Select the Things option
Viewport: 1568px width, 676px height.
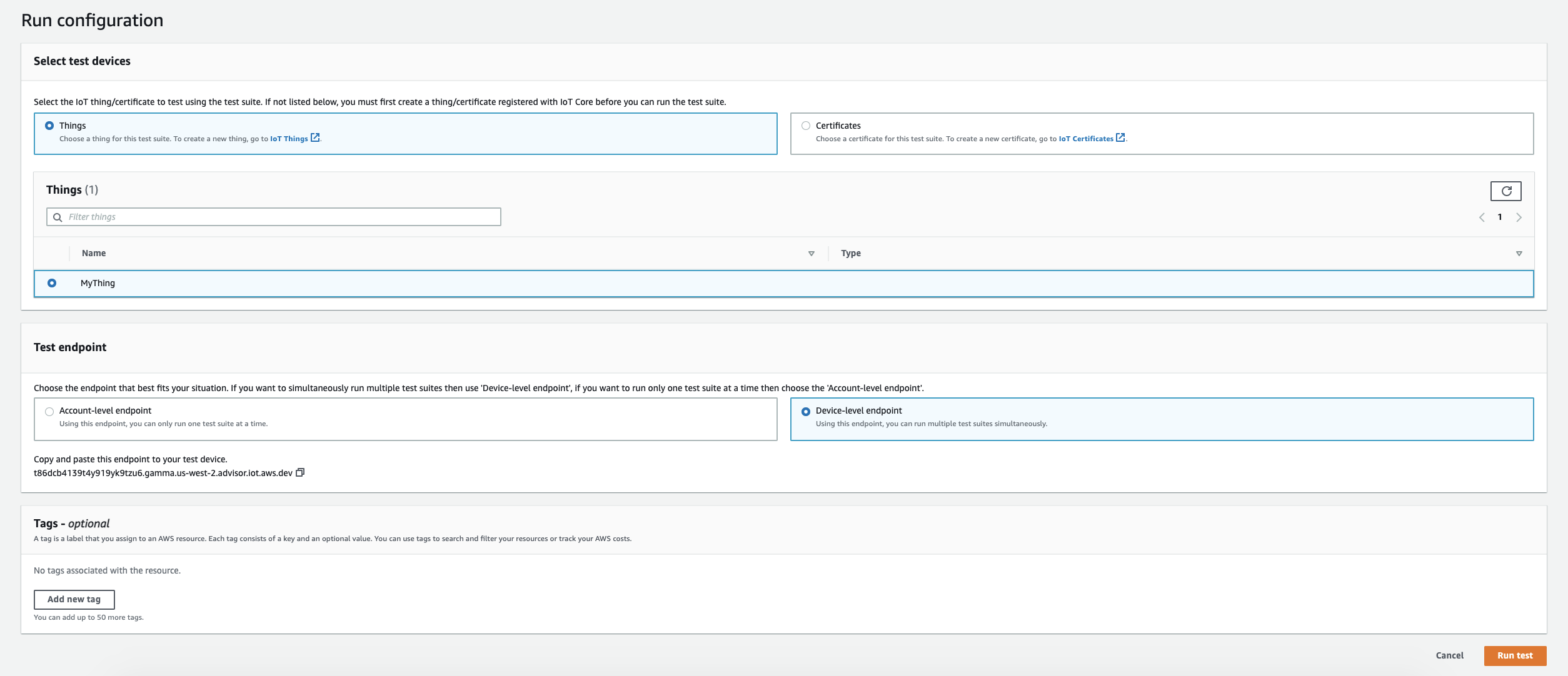[49, 125]
